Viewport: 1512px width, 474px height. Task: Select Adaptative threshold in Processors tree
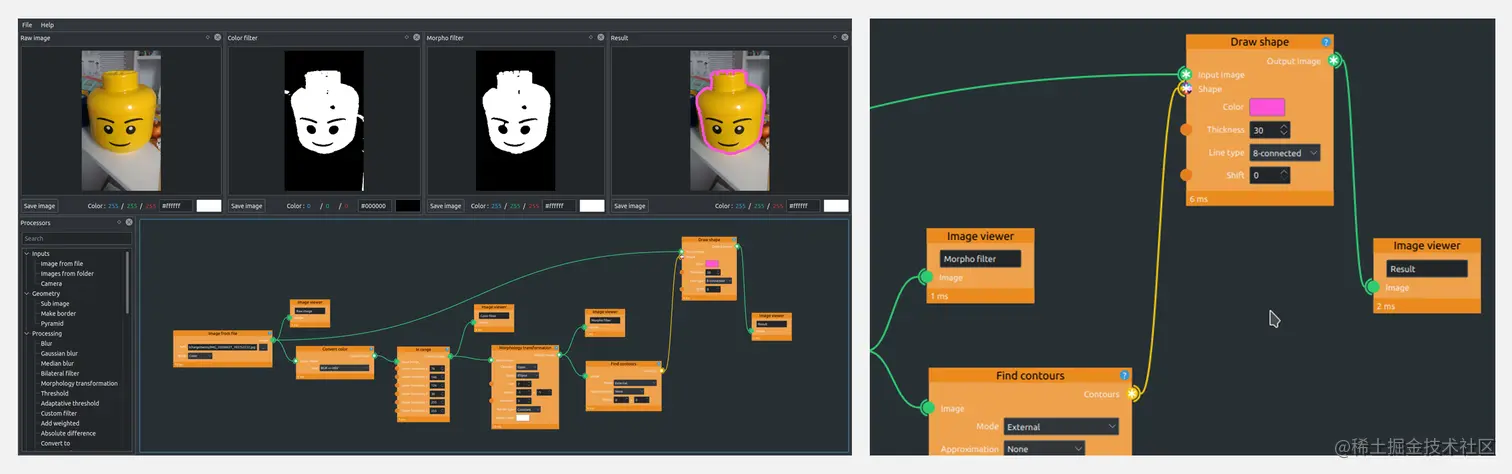[x=70, y=403]
